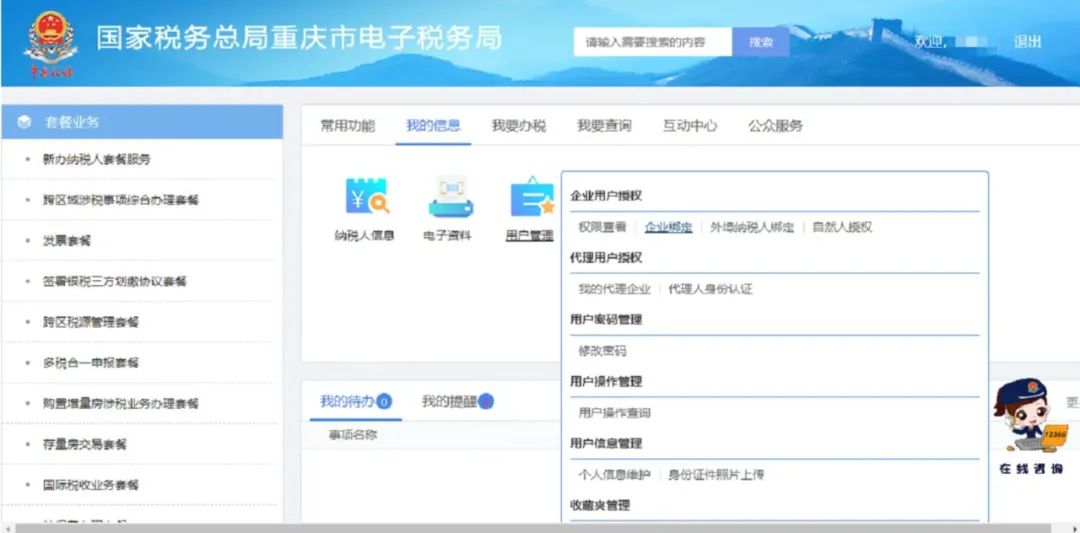The width and height of the screenshot is (1080, 533).
Task: Open the 我要办税 tab
Action: point(518,126)
